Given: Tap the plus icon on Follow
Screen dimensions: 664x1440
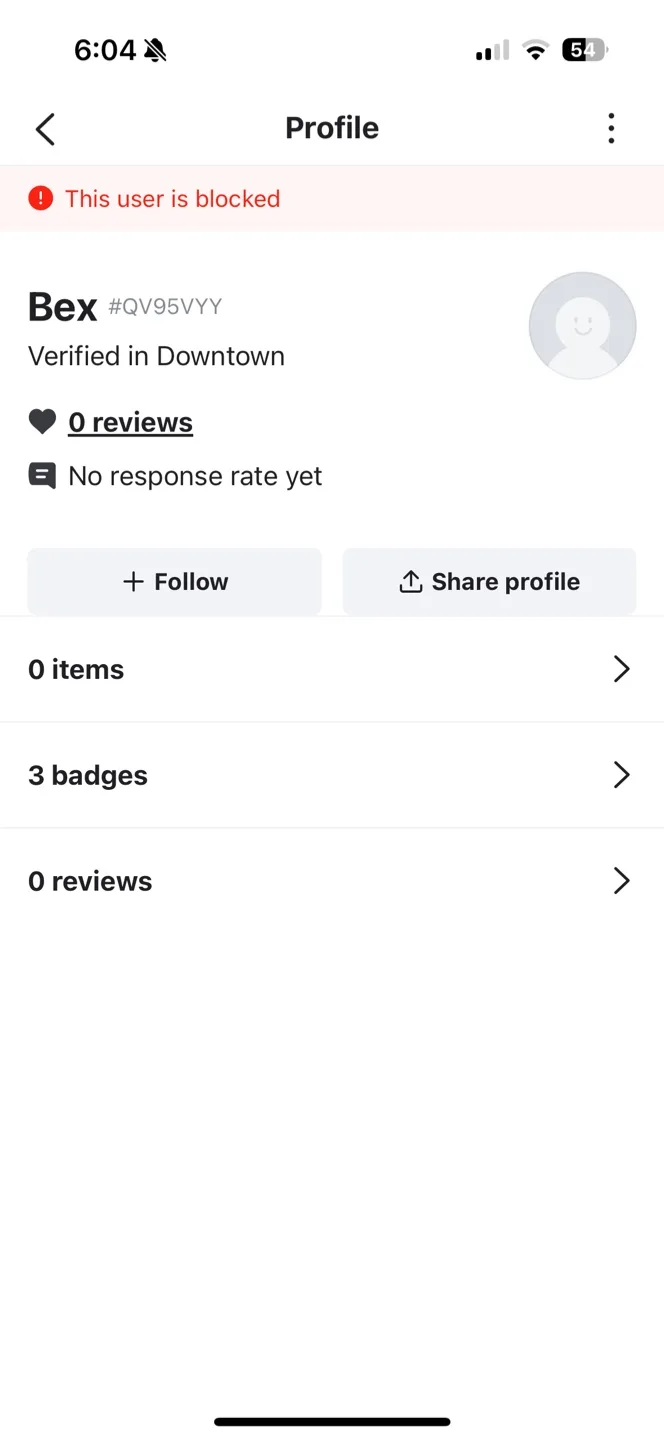Looking at the screenshot, I should click(133, 582).
